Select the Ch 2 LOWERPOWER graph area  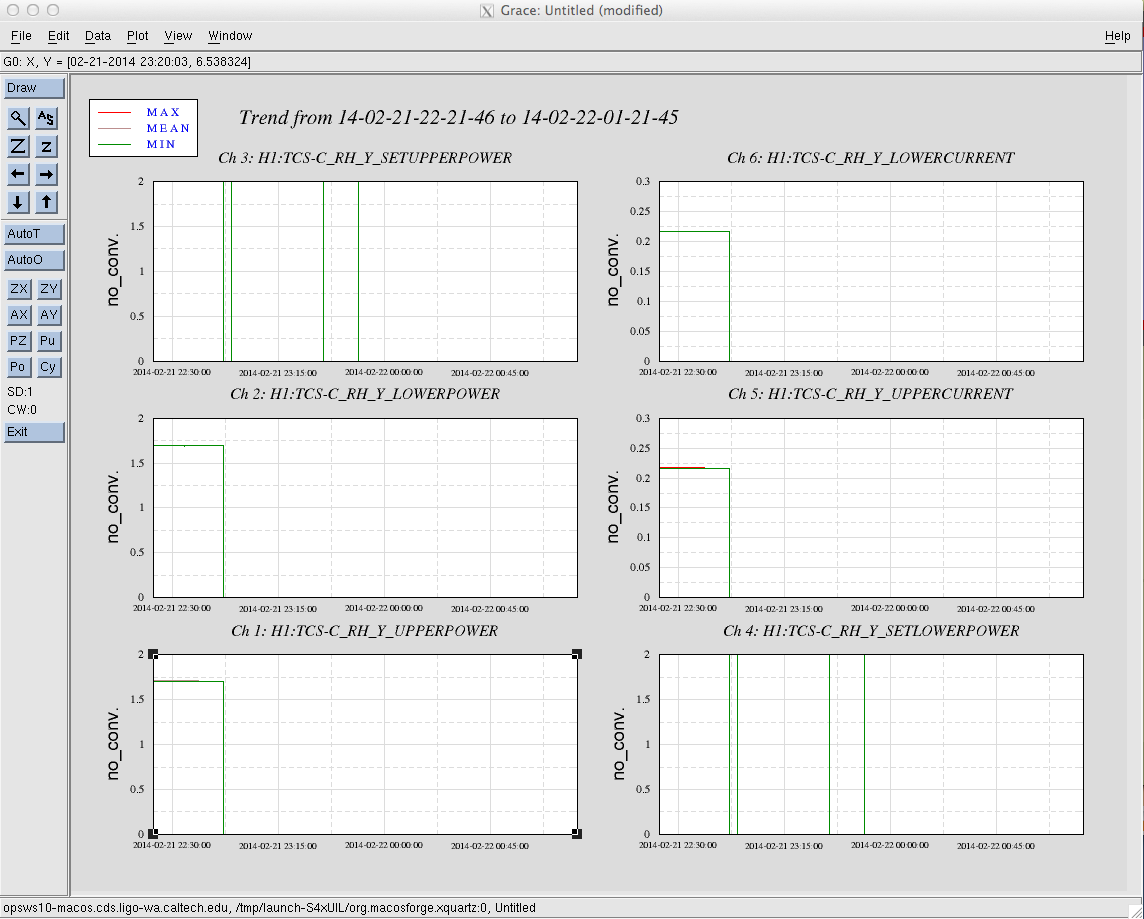(x=366, y=508)
